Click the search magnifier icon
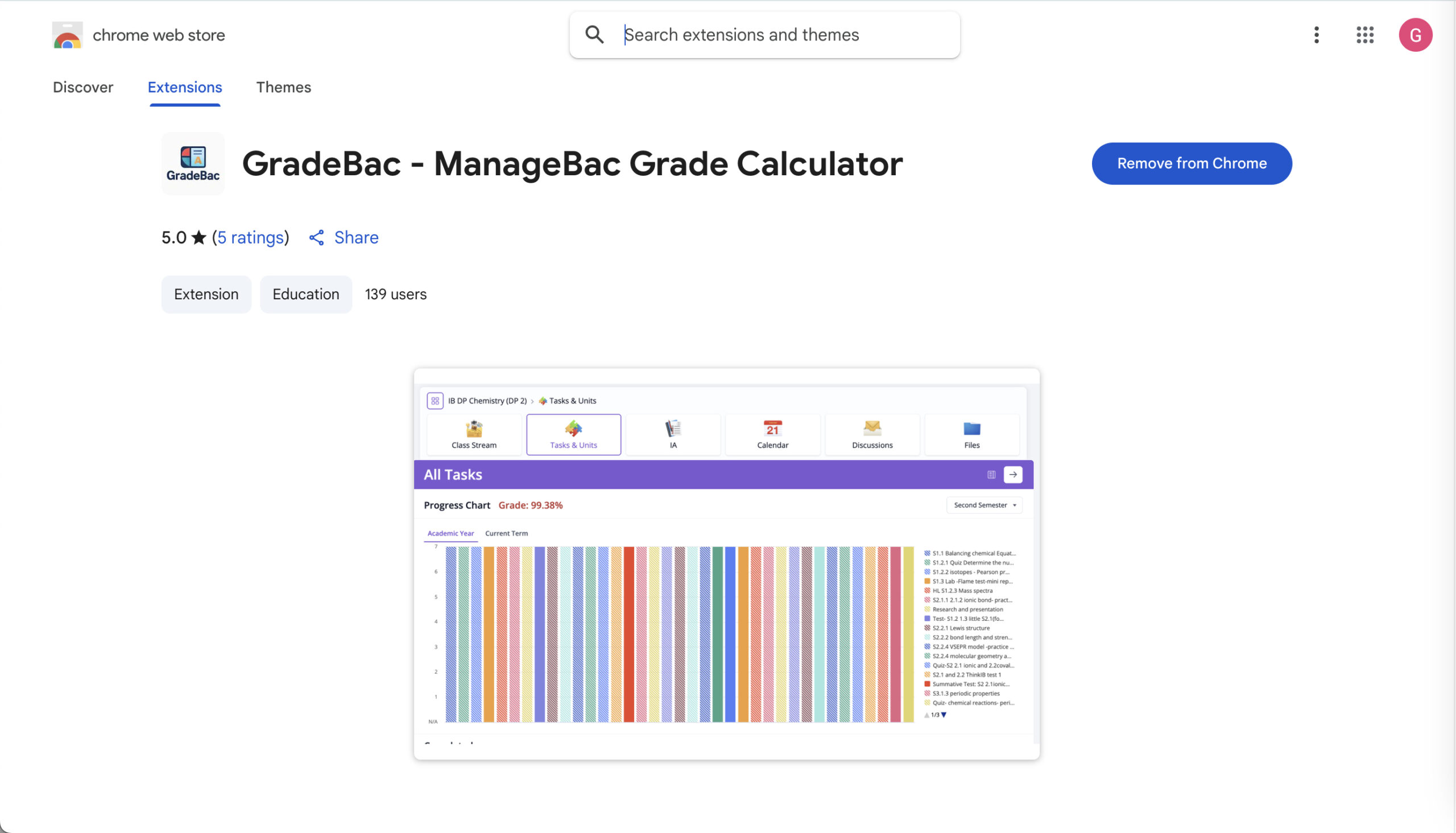 click(594, 35)
